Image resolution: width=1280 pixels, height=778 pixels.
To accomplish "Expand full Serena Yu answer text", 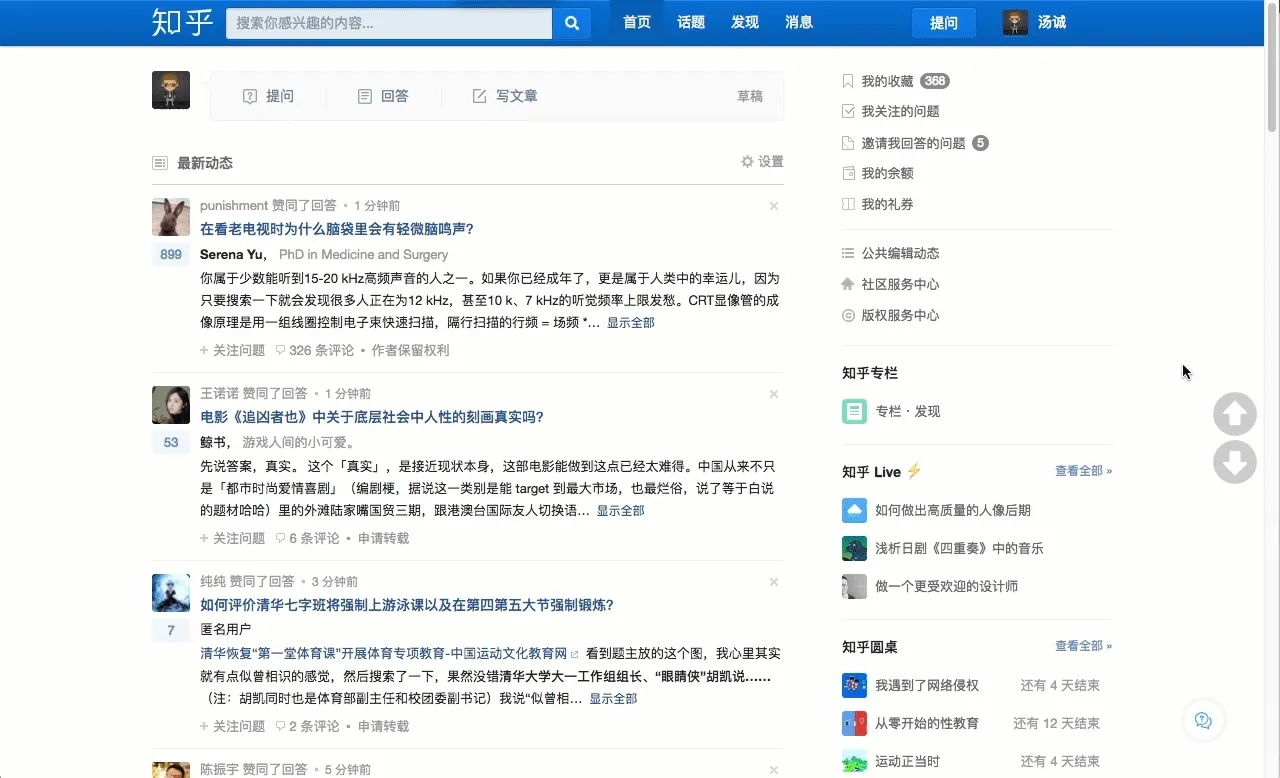I will click(x=630, y=323).
